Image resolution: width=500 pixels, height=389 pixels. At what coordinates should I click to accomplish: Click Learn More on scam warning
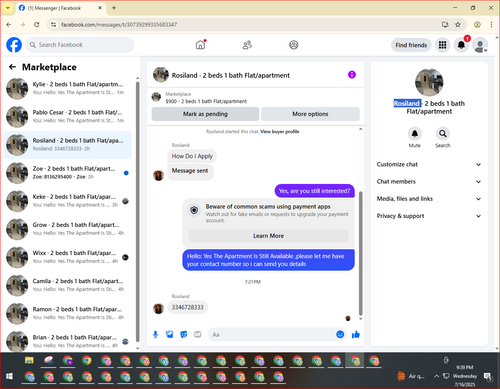coord(268,236)
